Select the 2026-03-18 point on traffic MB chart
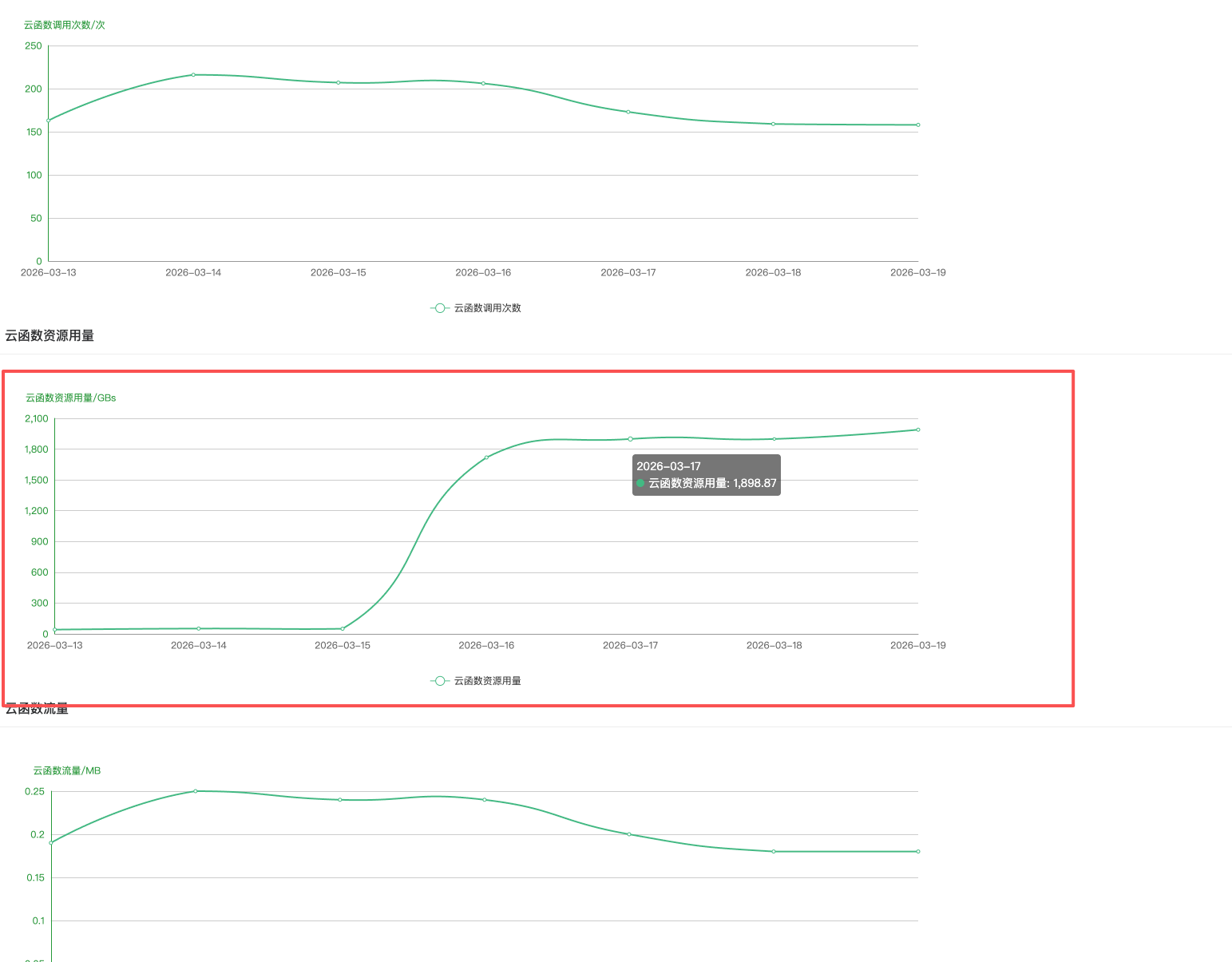 click(774, 851)
